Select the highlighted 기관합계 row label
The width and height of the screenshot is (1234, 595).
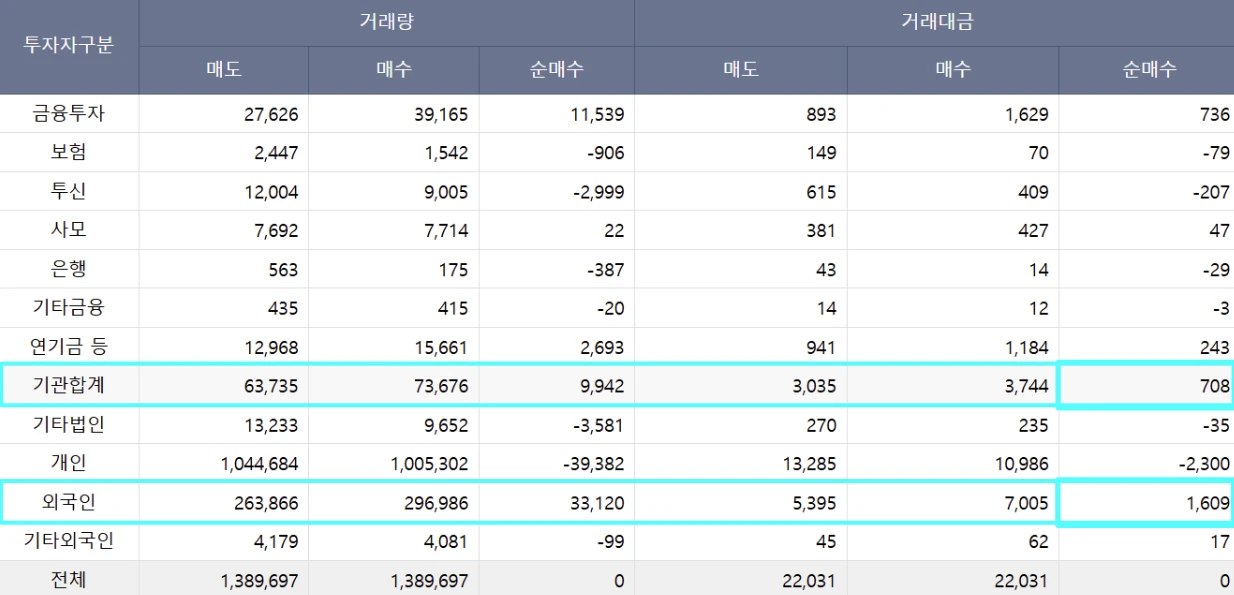pos(69,386)
